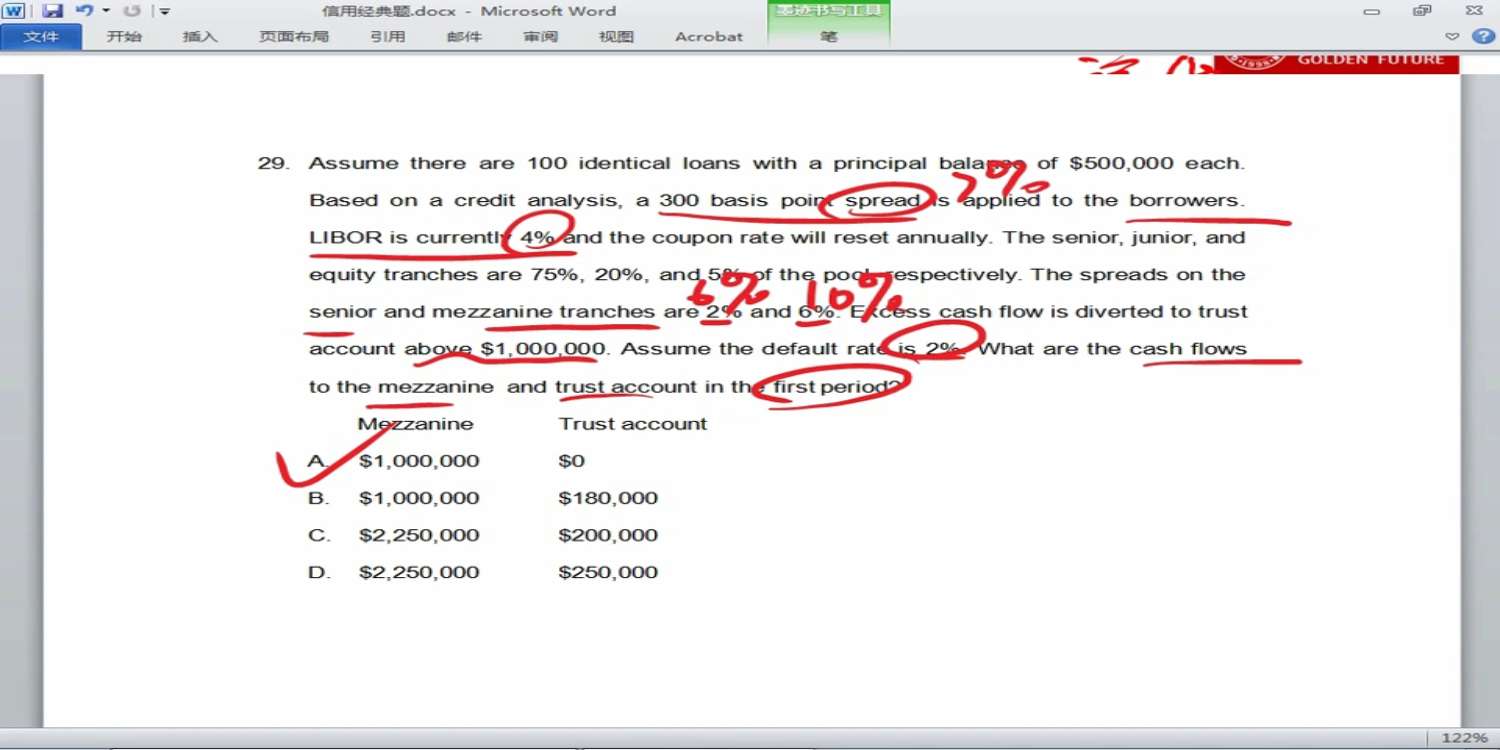
Task: Open the Acrobat ribbon tab
Action: (709, 37)
